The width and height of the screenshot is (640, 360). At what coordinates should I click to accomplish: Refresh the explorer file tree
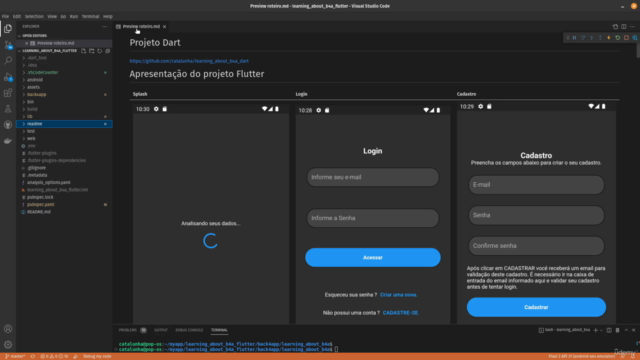pos(100,51)
